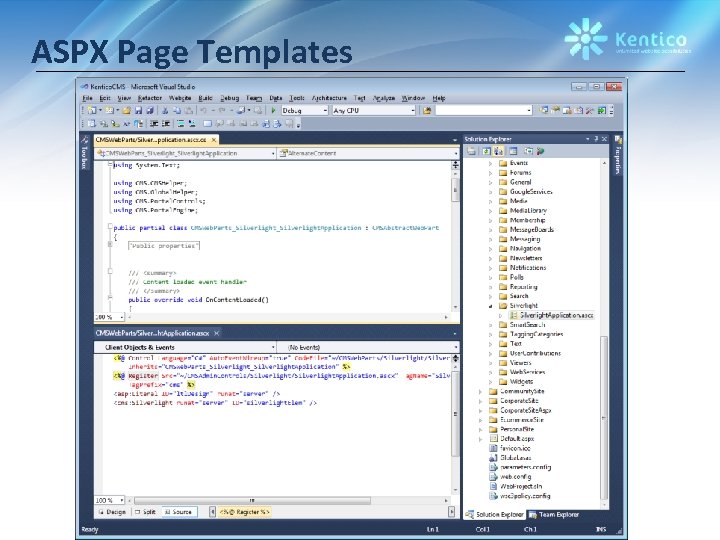Toggle auto-hide pin on Solution Explorer
The width and height of the screenshot is (720, 540).
[x=596, y=139]
